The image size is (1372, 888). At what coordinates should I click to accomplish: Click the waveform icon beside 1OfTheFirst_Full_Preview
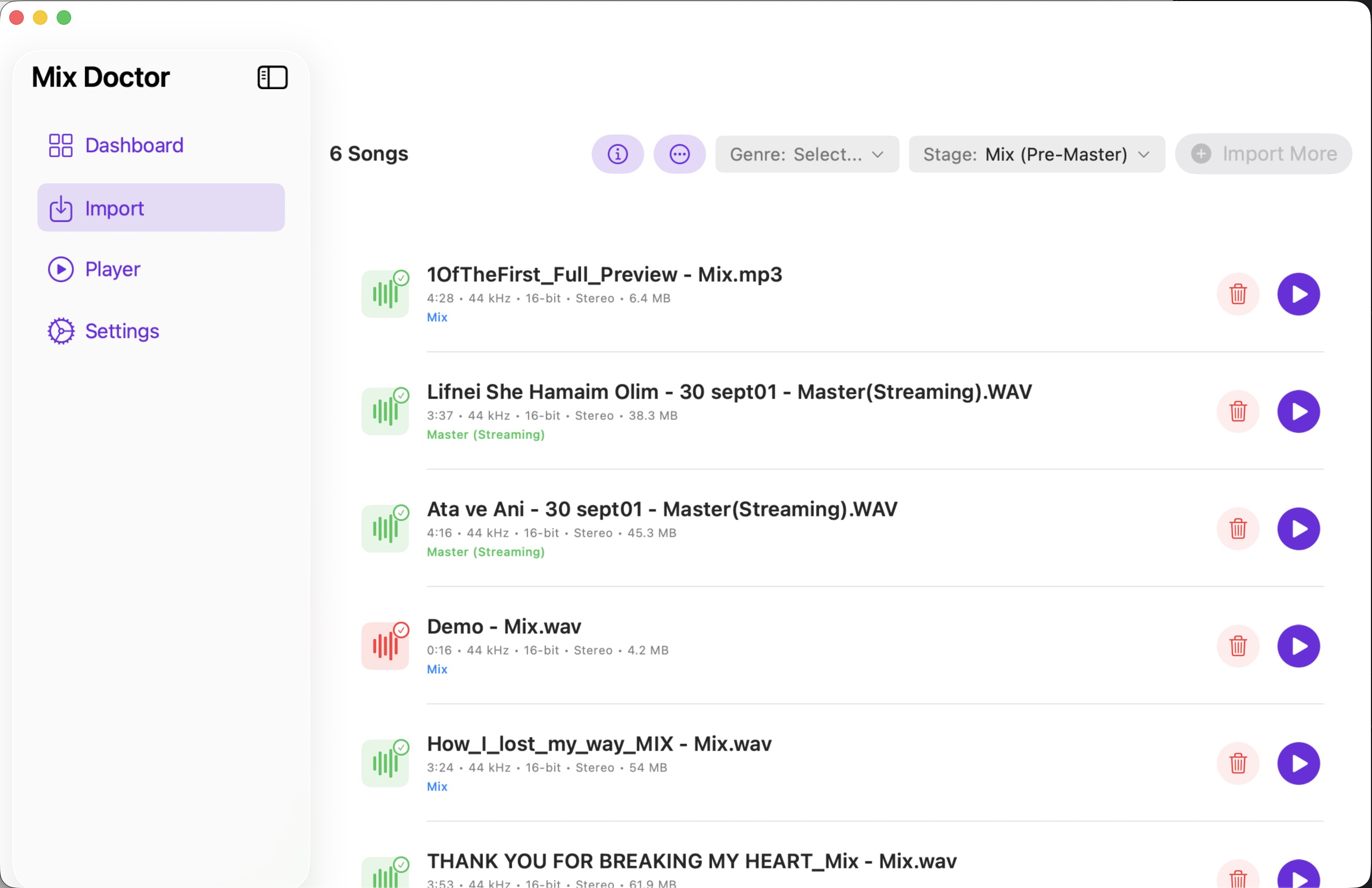tap(385, 294)
